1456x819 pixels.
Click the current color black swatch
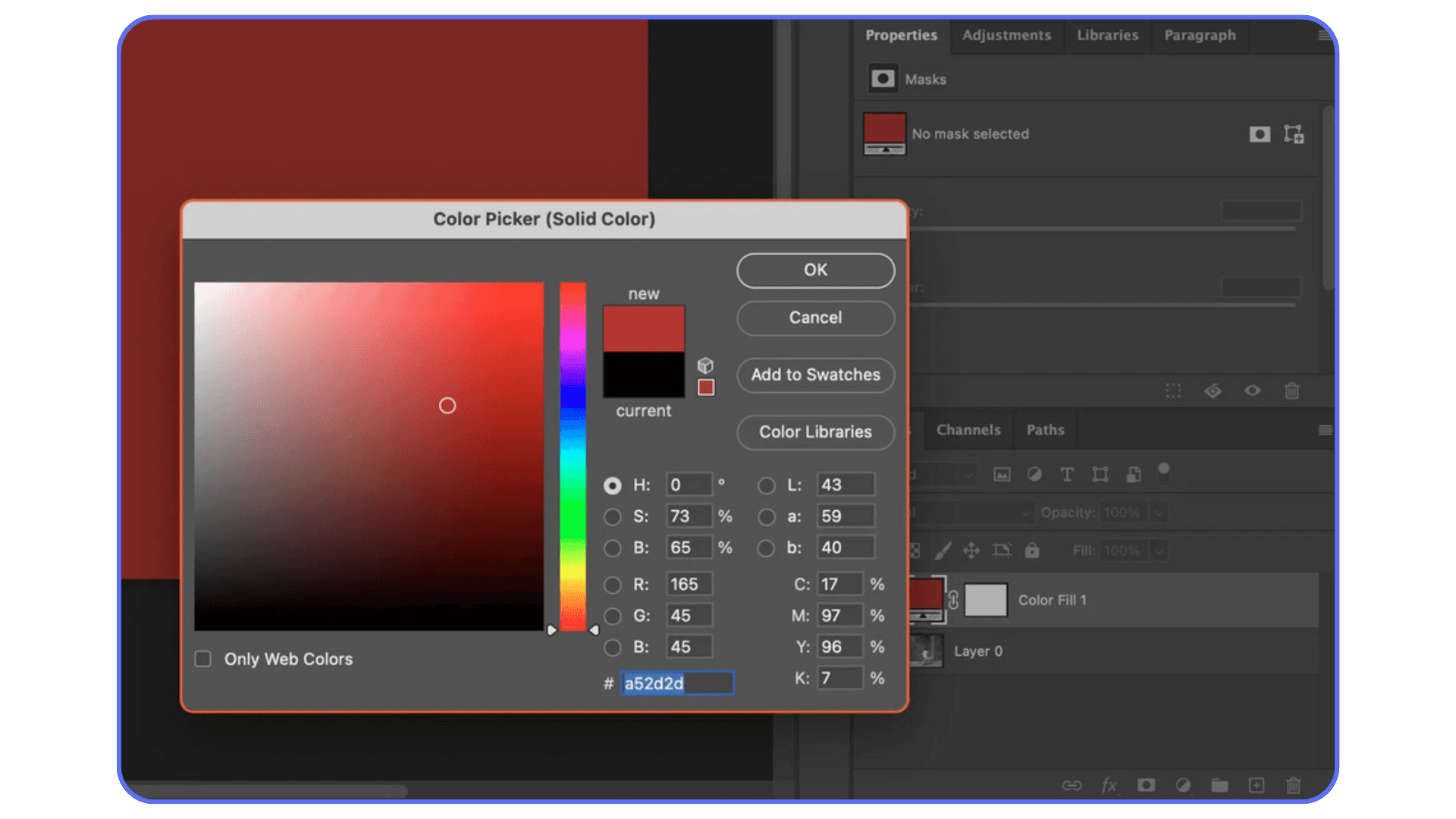pyautogui.click(x=643, y=374)
